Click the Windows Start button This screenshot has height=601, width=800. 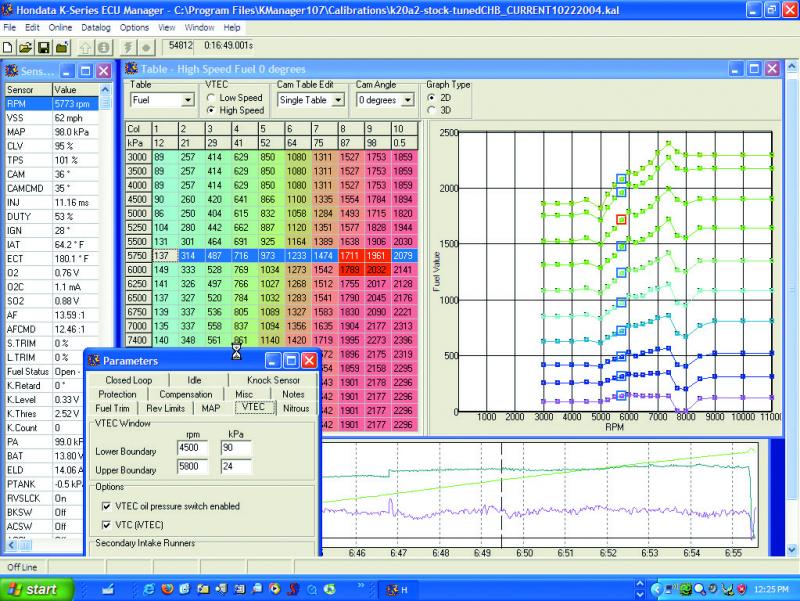(36, 589)
